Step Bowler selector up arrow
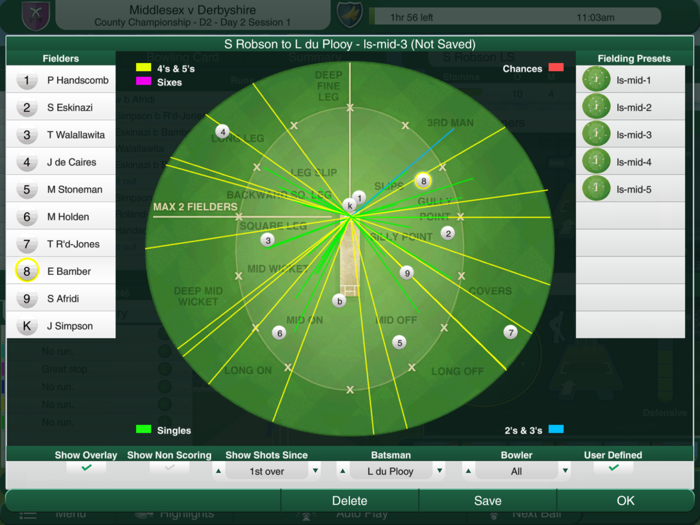 (x=468, y=471)
